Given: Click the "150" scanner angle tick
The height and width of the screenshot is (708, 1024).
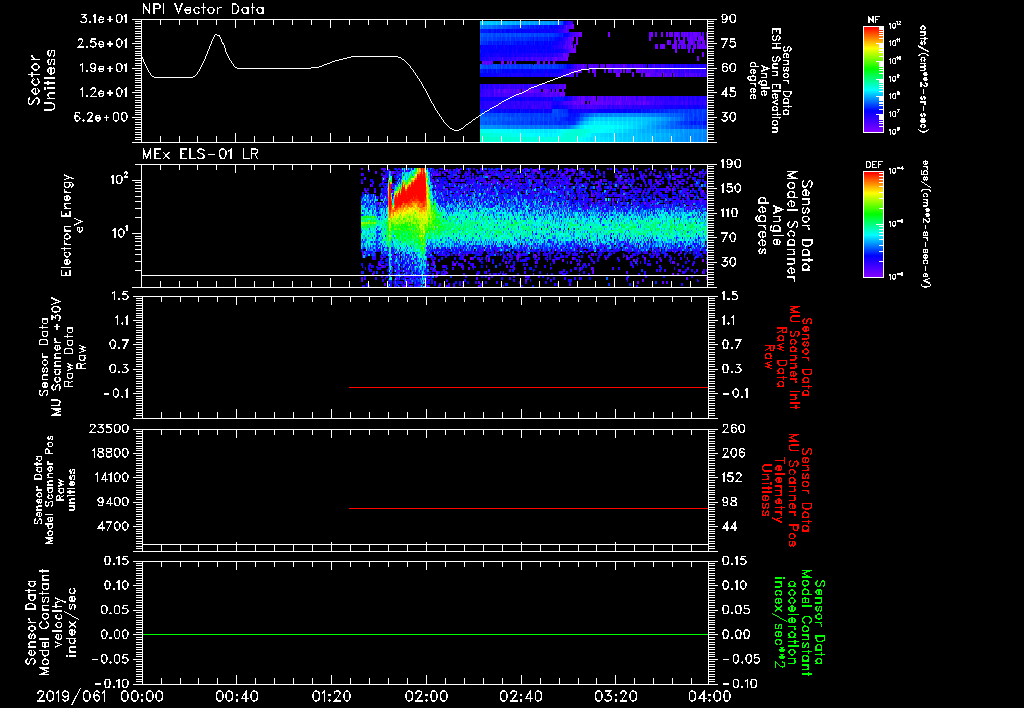Looking at the screenshot, I should [x=733, y=188].
